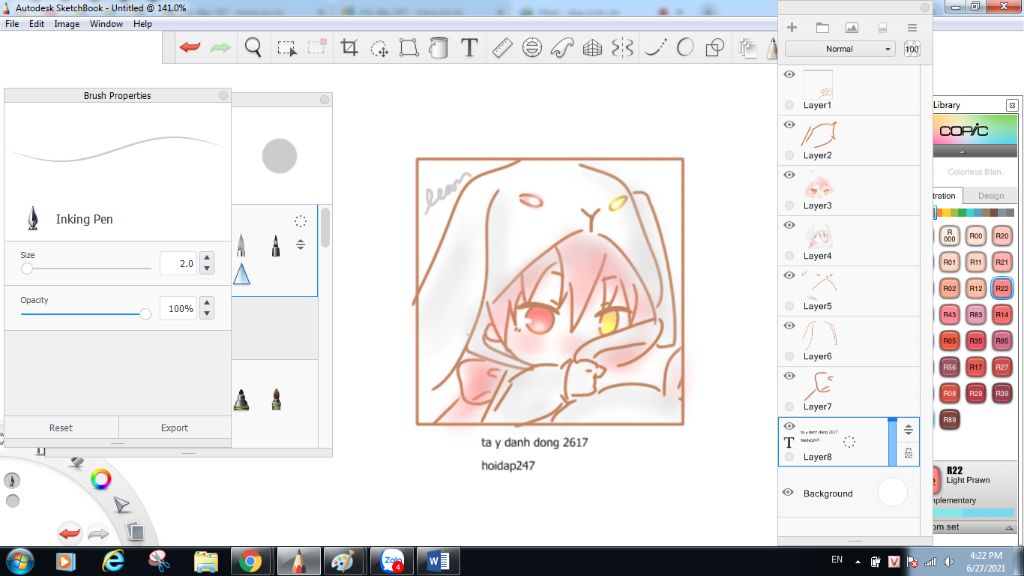Select the R29 Copic color swatch

click(976, 393)
